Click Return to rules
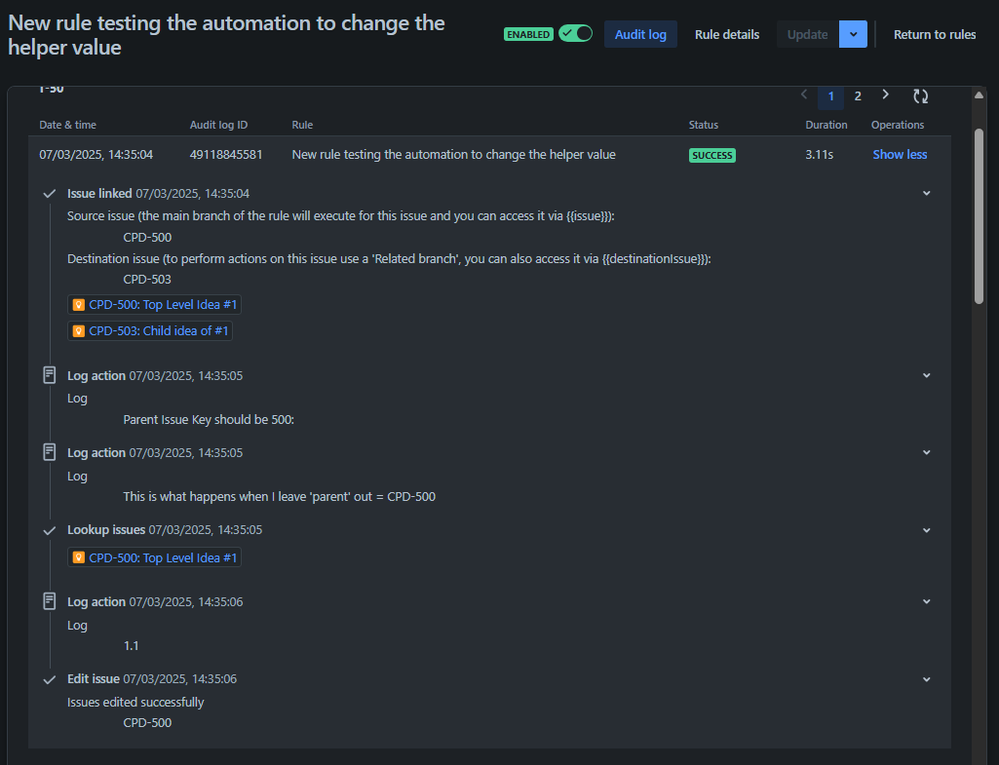This screenshot has height=765, width=999. click(x=934, y=34)
